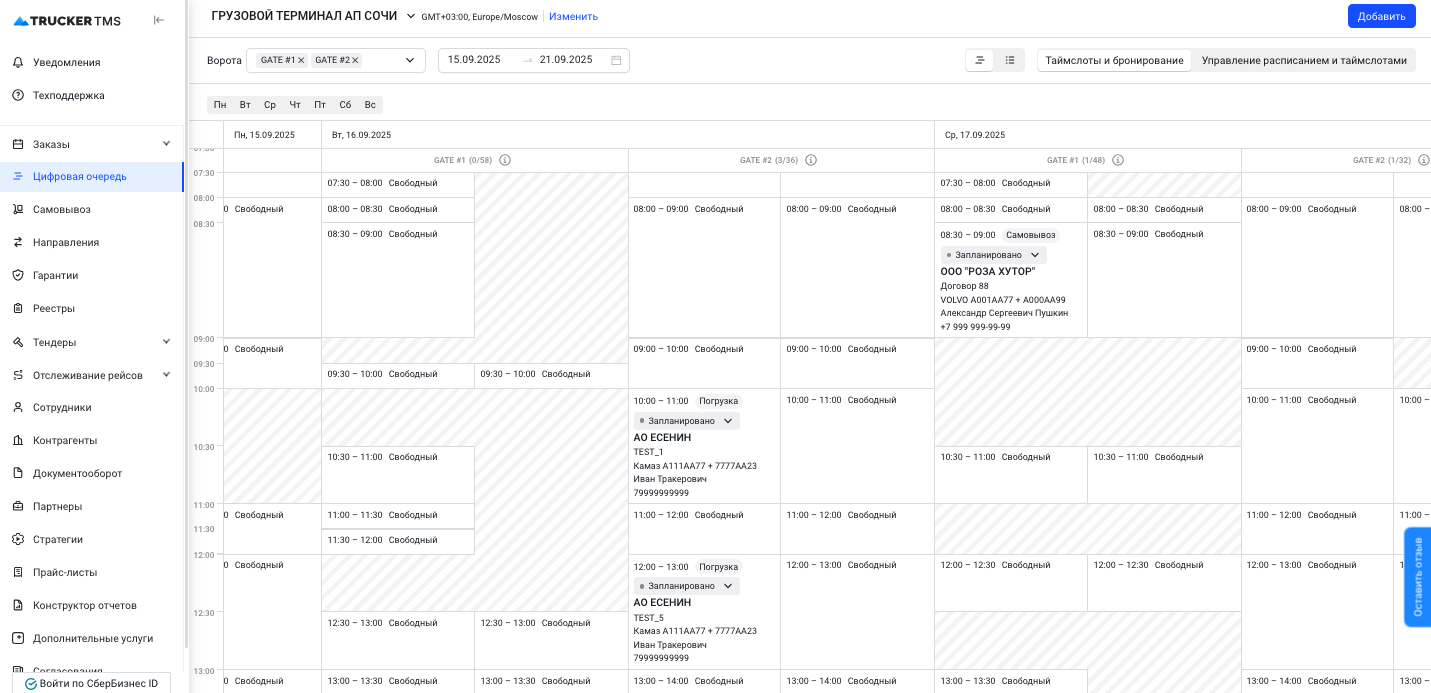This screenshot has width=1431, height=693.
Task: Remove the GATE #1 tag with its X
Action: pos(301,60)
